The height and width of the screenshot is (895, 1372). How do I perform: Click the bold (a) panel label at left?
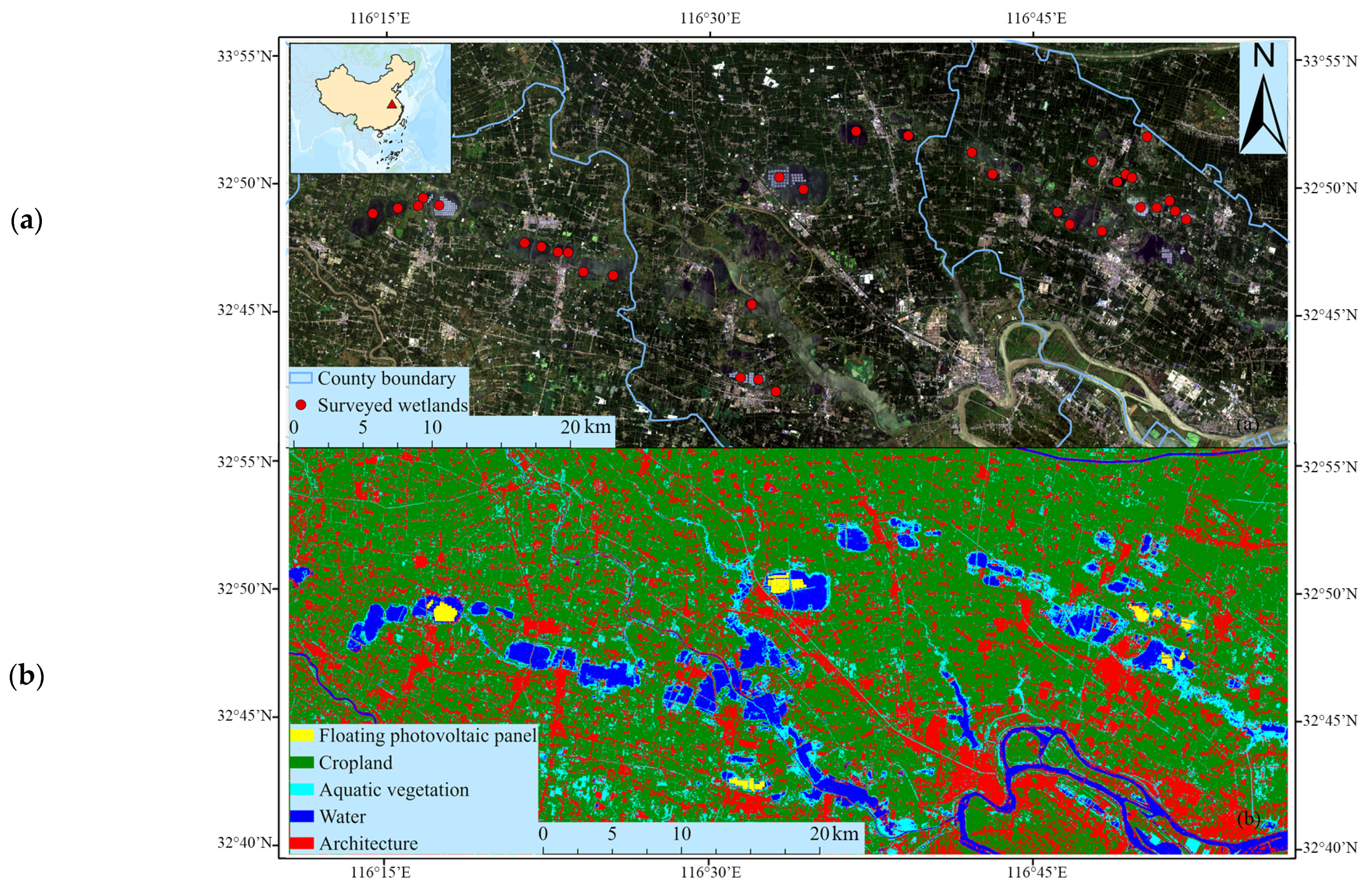26,220
